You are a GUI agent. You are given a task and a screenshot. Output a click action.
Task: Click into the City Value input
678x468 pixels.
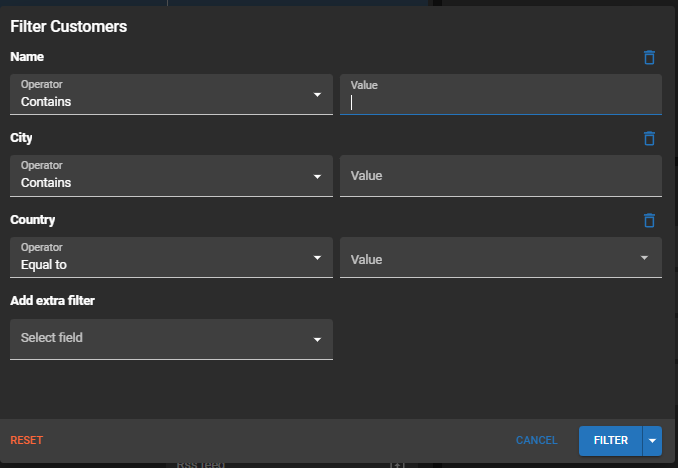(501, 176)
